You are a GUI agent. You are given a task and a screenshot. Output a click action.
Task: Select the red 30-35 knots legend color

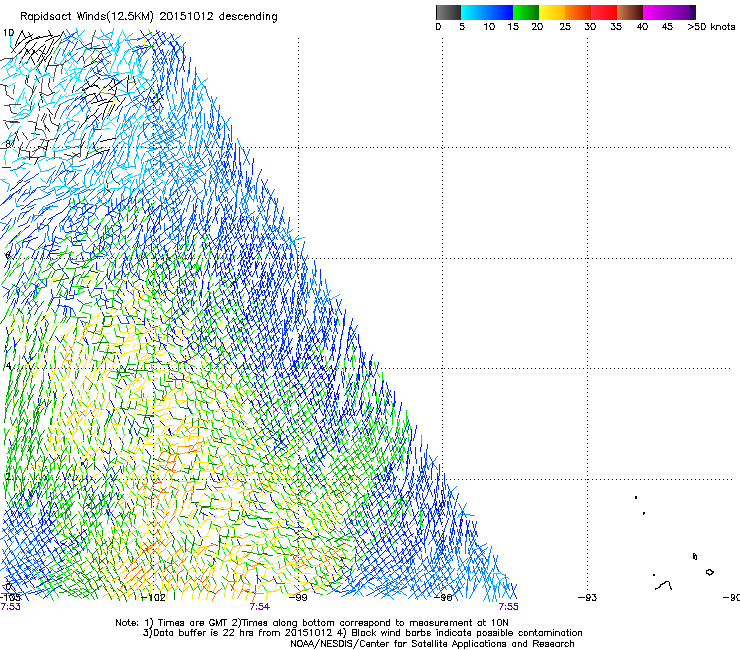tap(604, 12)
